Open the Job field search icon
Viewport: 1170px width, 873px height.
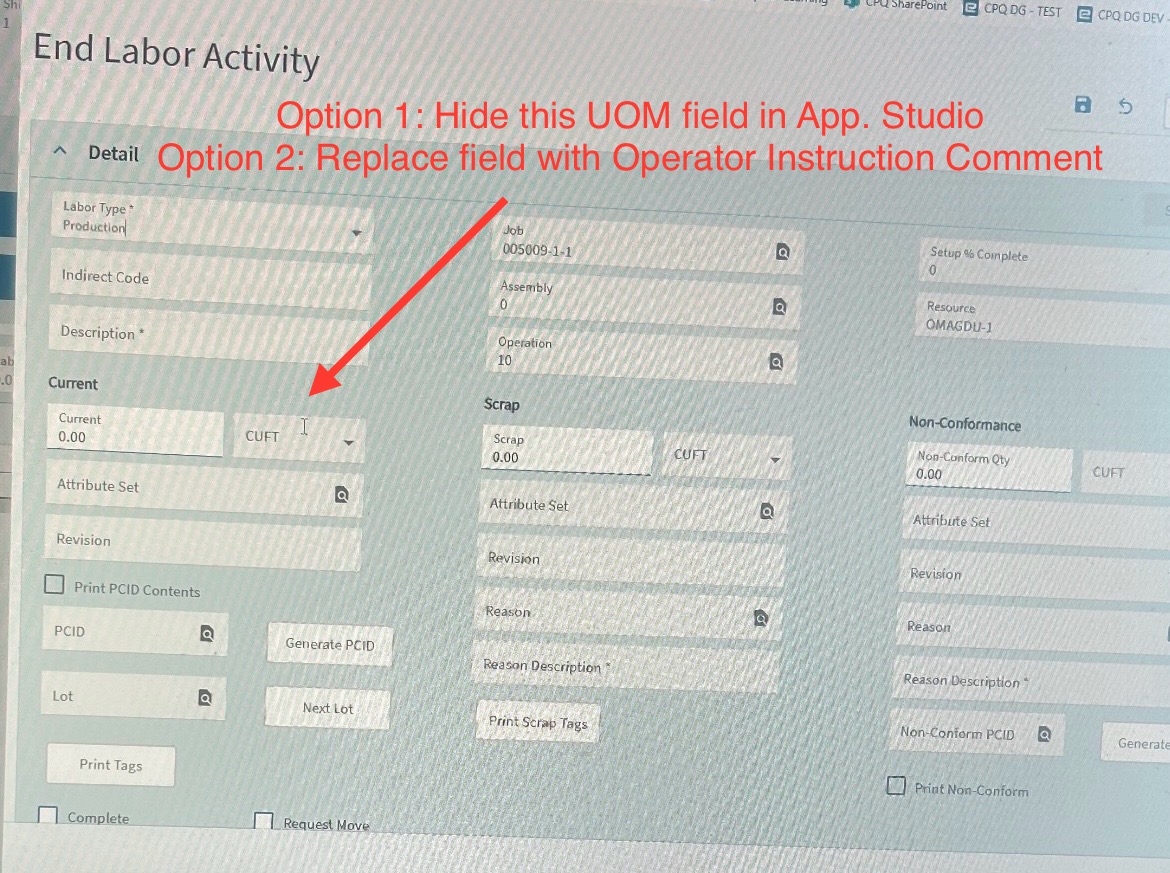click(x=782, y=252)
